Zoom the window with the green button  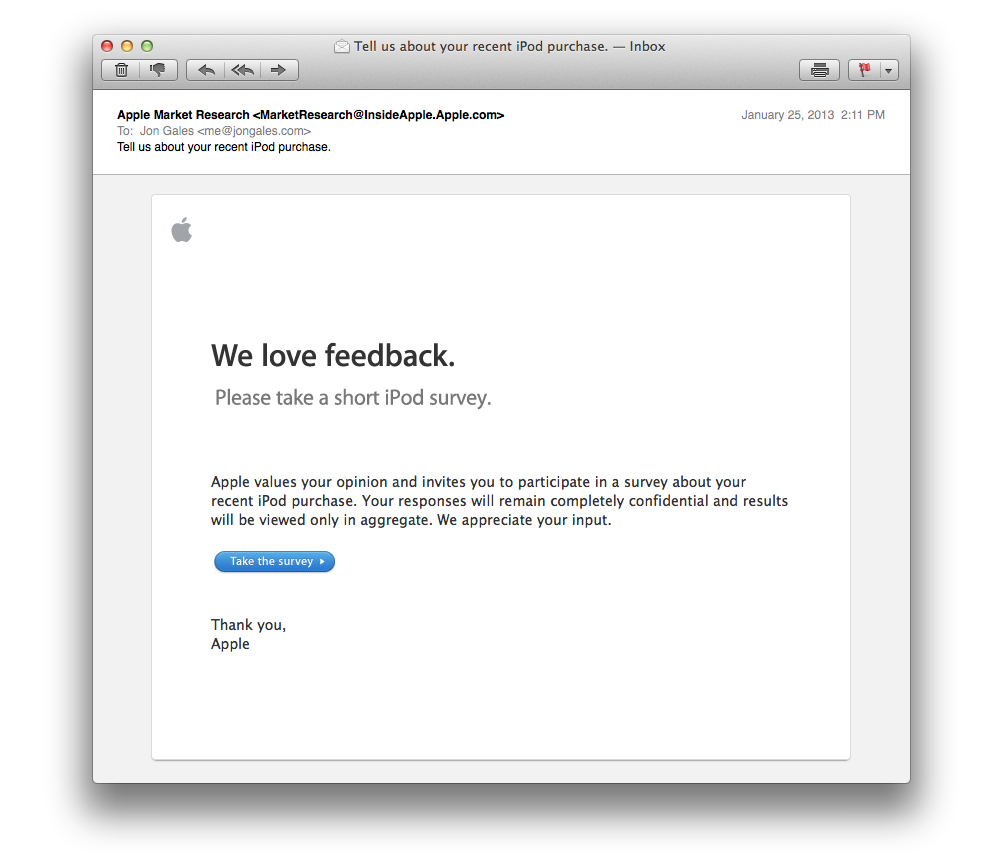point(147,46)
